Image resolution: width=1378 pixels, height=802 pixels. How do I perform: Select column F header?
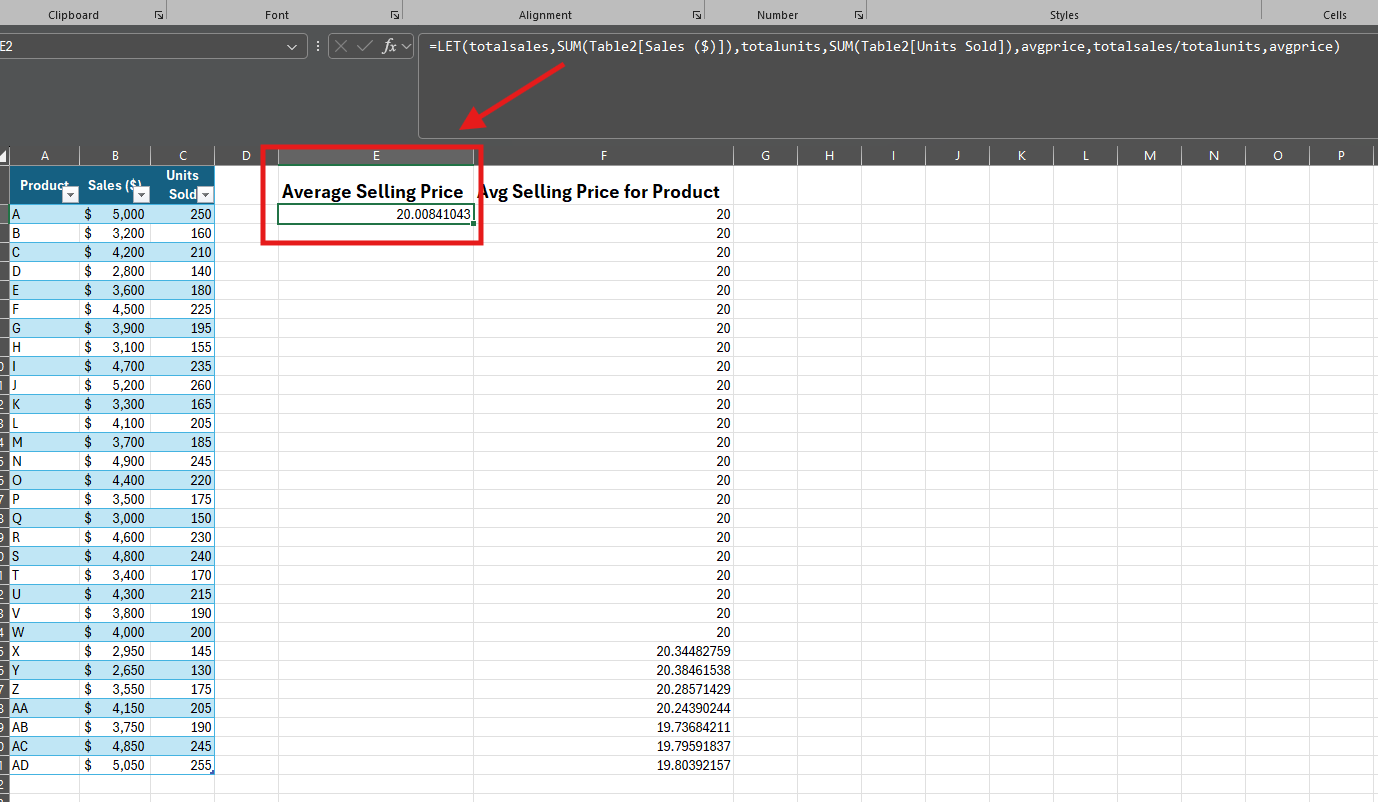(x=604, y=155)
